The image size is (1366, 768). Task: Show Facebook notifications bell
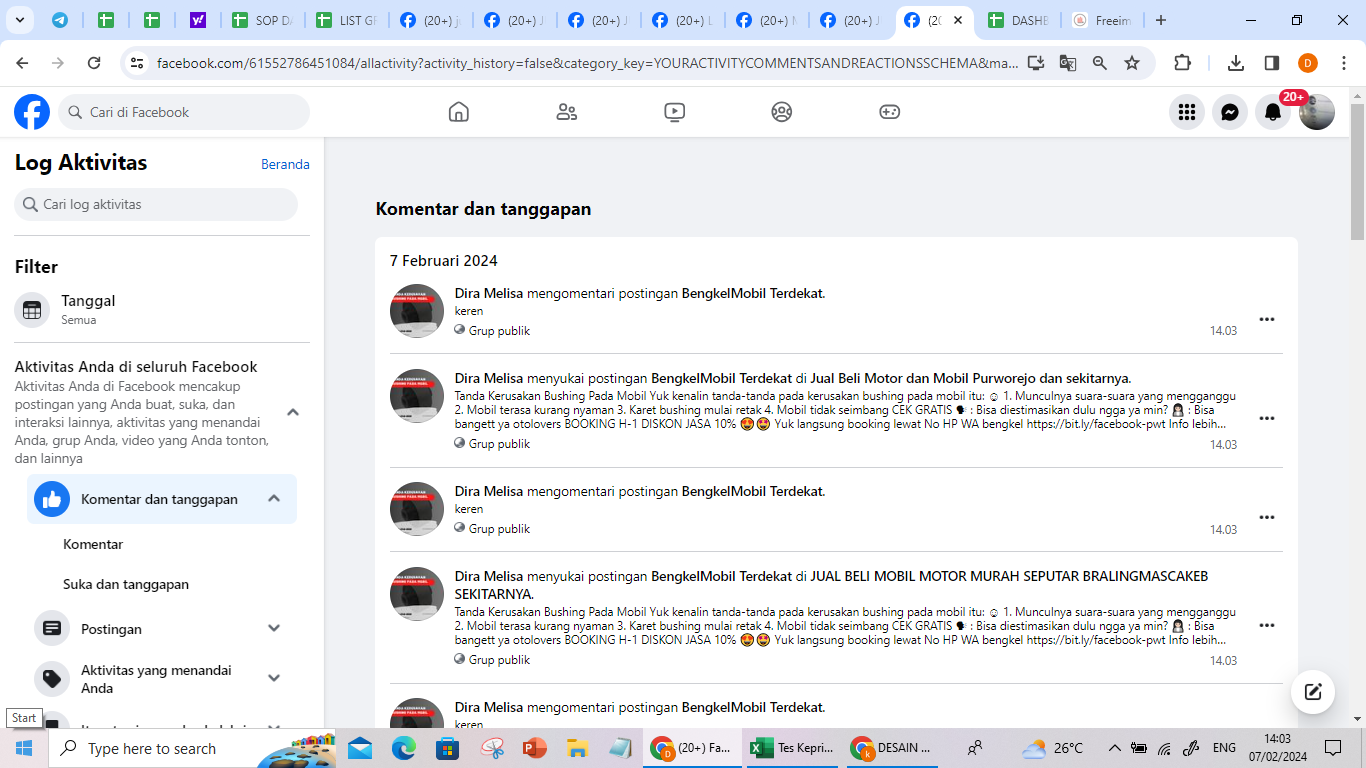1273,112
